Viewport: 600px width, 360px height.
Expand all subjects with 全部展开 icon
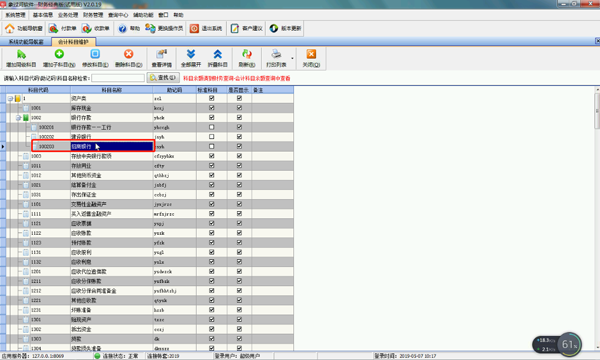coord(191,54)
